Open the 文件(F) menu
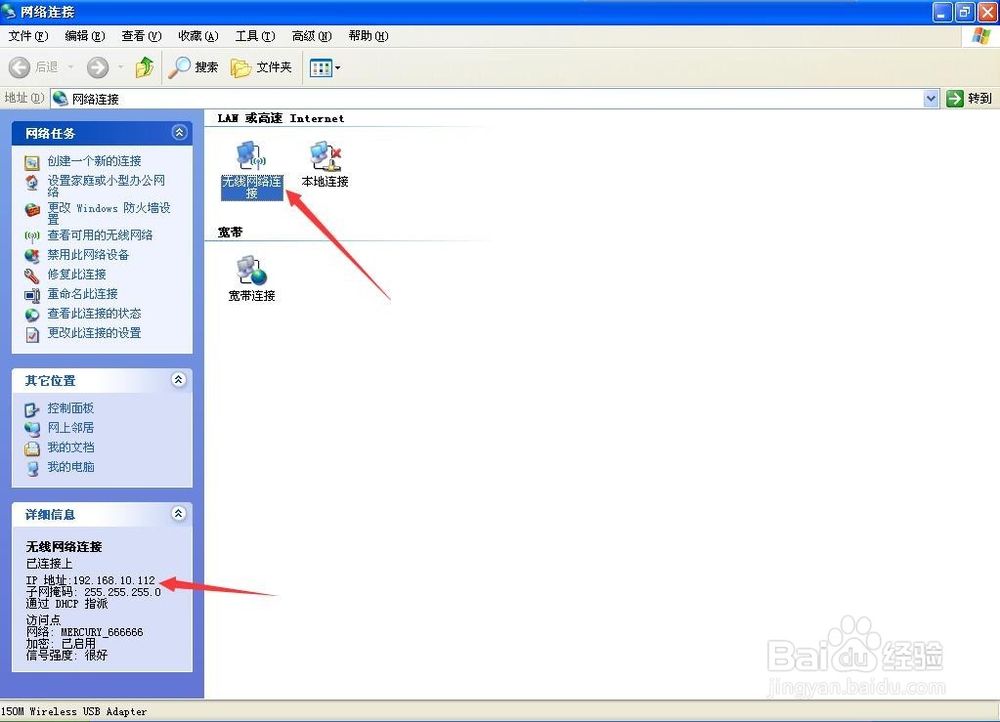The image size is (1000, 722). coord(28,36)
